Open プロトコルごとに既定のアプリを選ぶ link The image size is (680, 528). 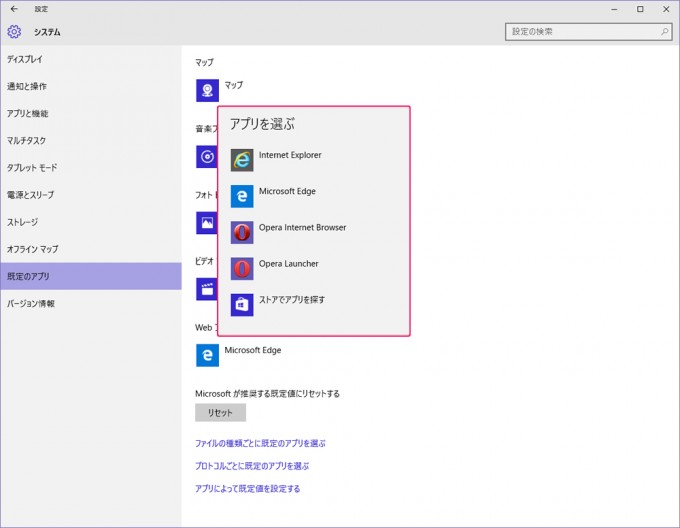(x=252, y=466)
